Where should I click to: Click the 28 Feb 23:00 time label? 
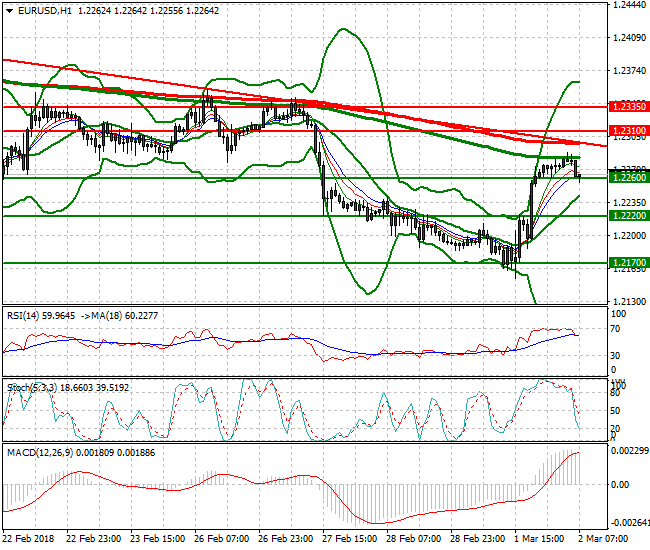click(x=478, y=539)
